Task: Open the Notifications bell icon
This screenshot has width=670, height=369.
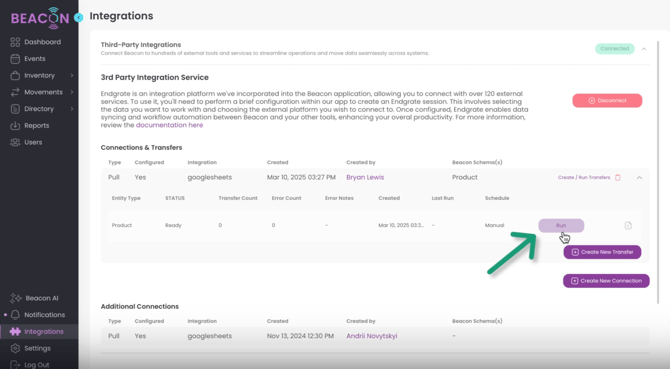Action: pyautogui.click(x=15, y=315)
